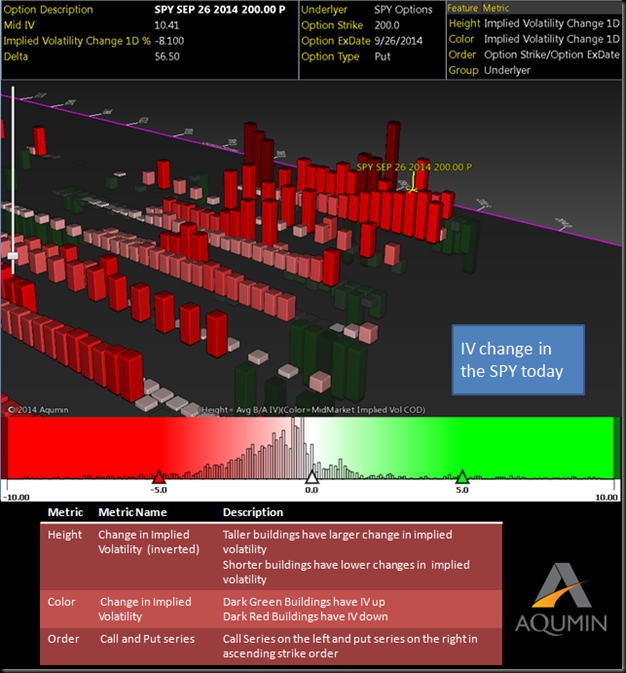Click the 'Description' table column header
Viewport: 626px width, 673px height.
[253, 512]
